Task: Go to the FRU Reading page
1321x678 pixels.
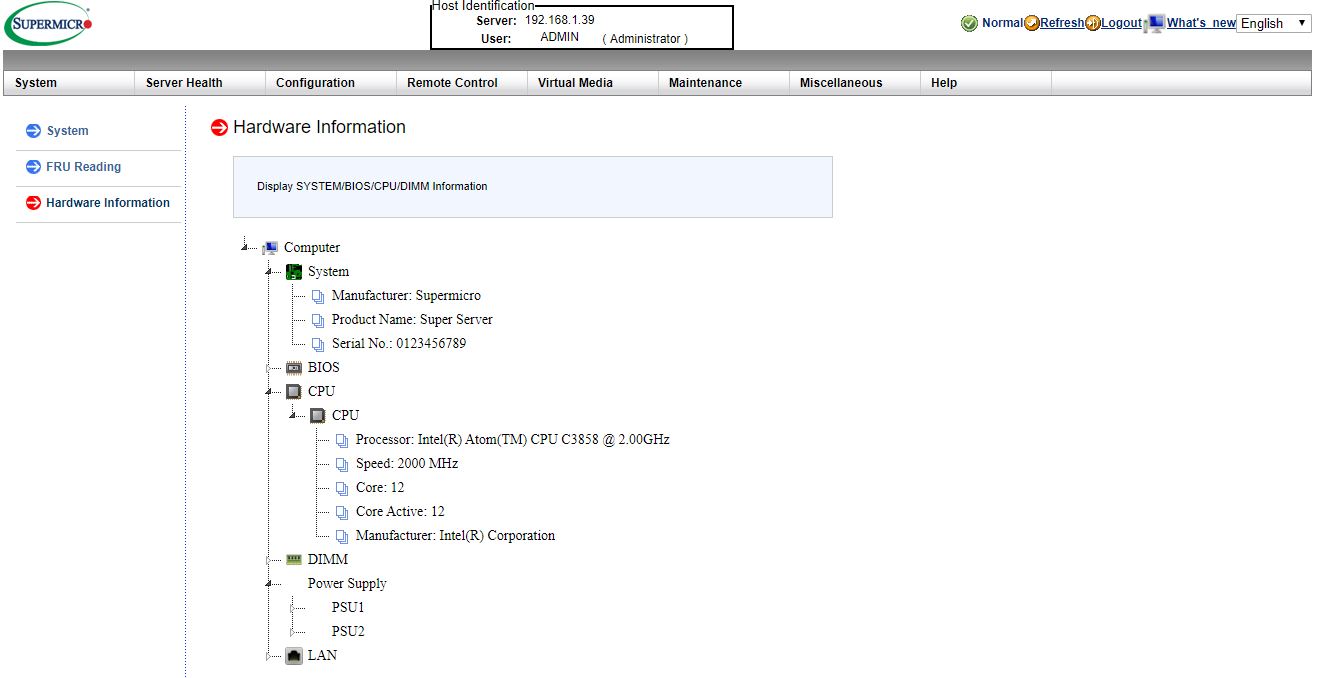Action: pyautogui.click(x=83, y=167)
